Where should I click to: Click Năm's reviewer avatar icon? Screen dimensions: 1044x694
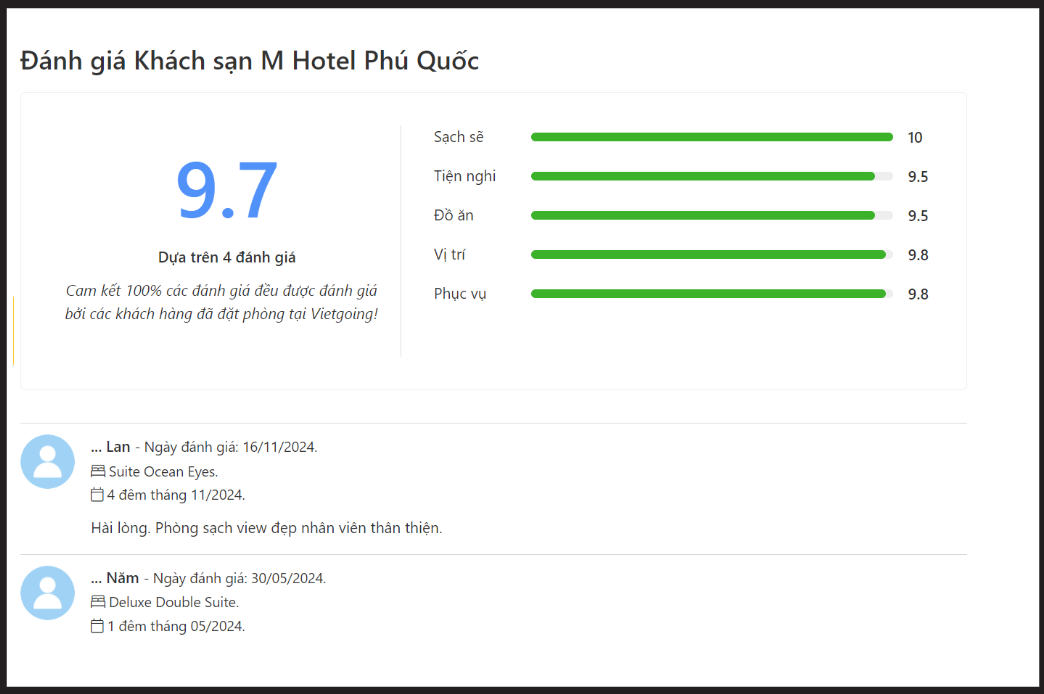(47, 593)
